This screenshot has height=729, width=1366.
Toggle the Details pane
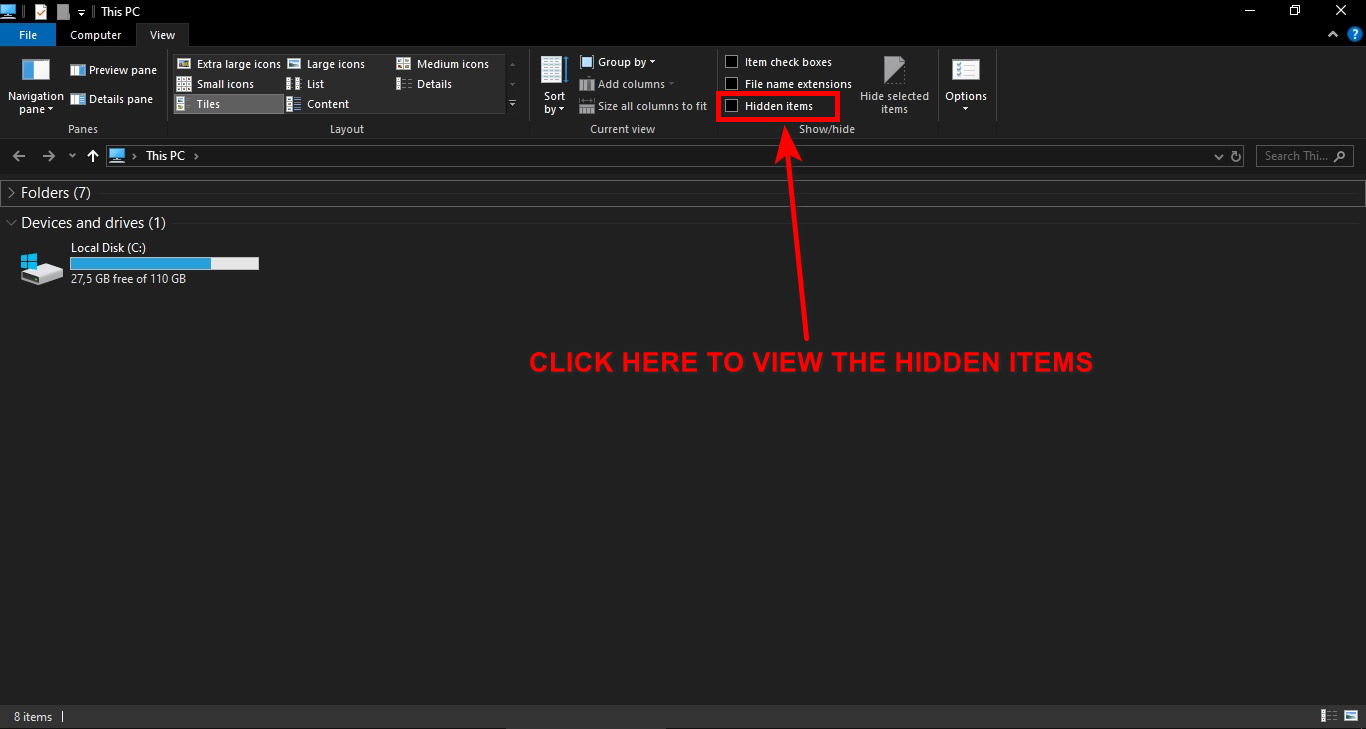[x=111, y=99]
